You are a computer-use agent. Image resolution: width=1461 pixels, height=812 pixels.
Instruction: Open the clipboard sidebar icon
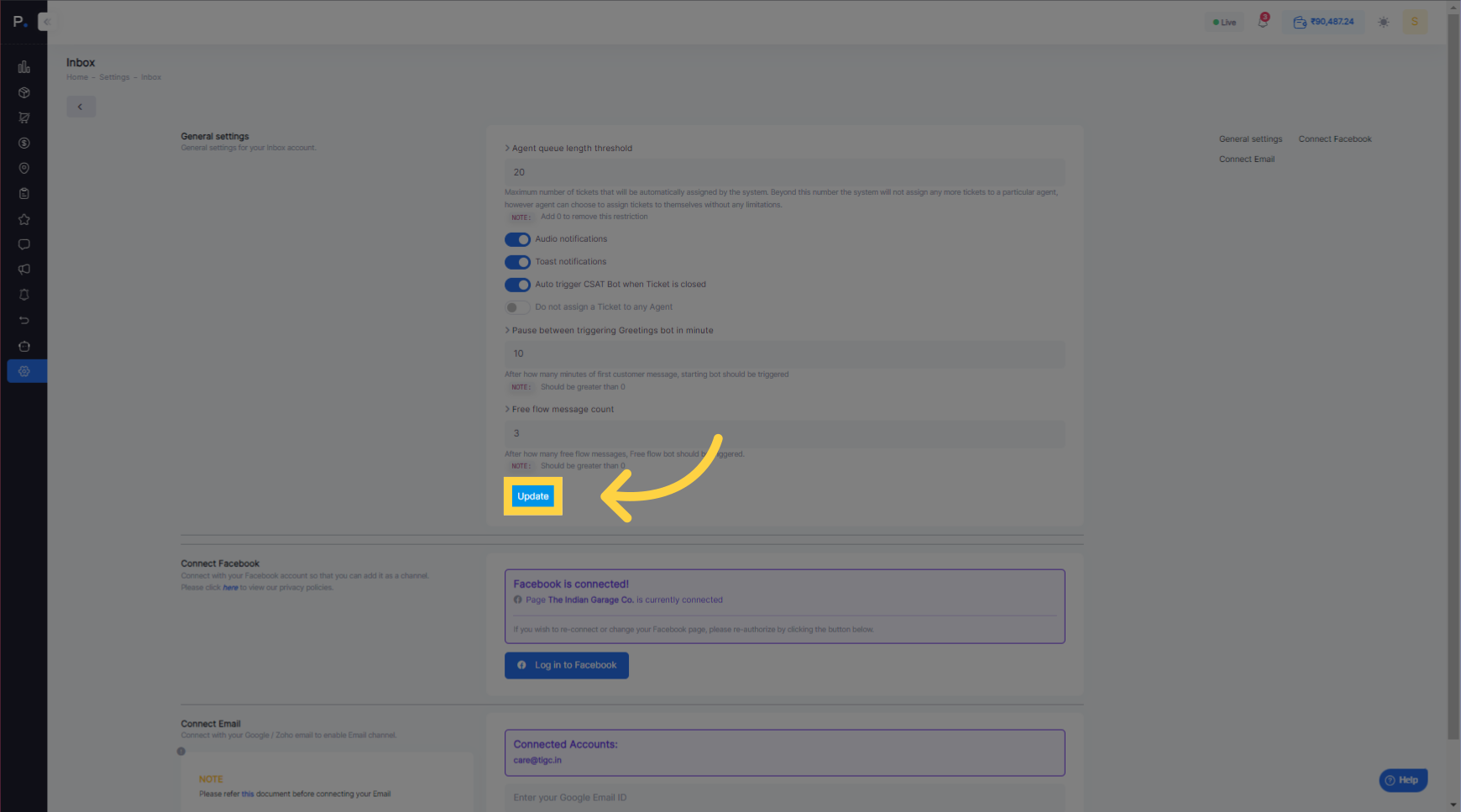point(24,193)
